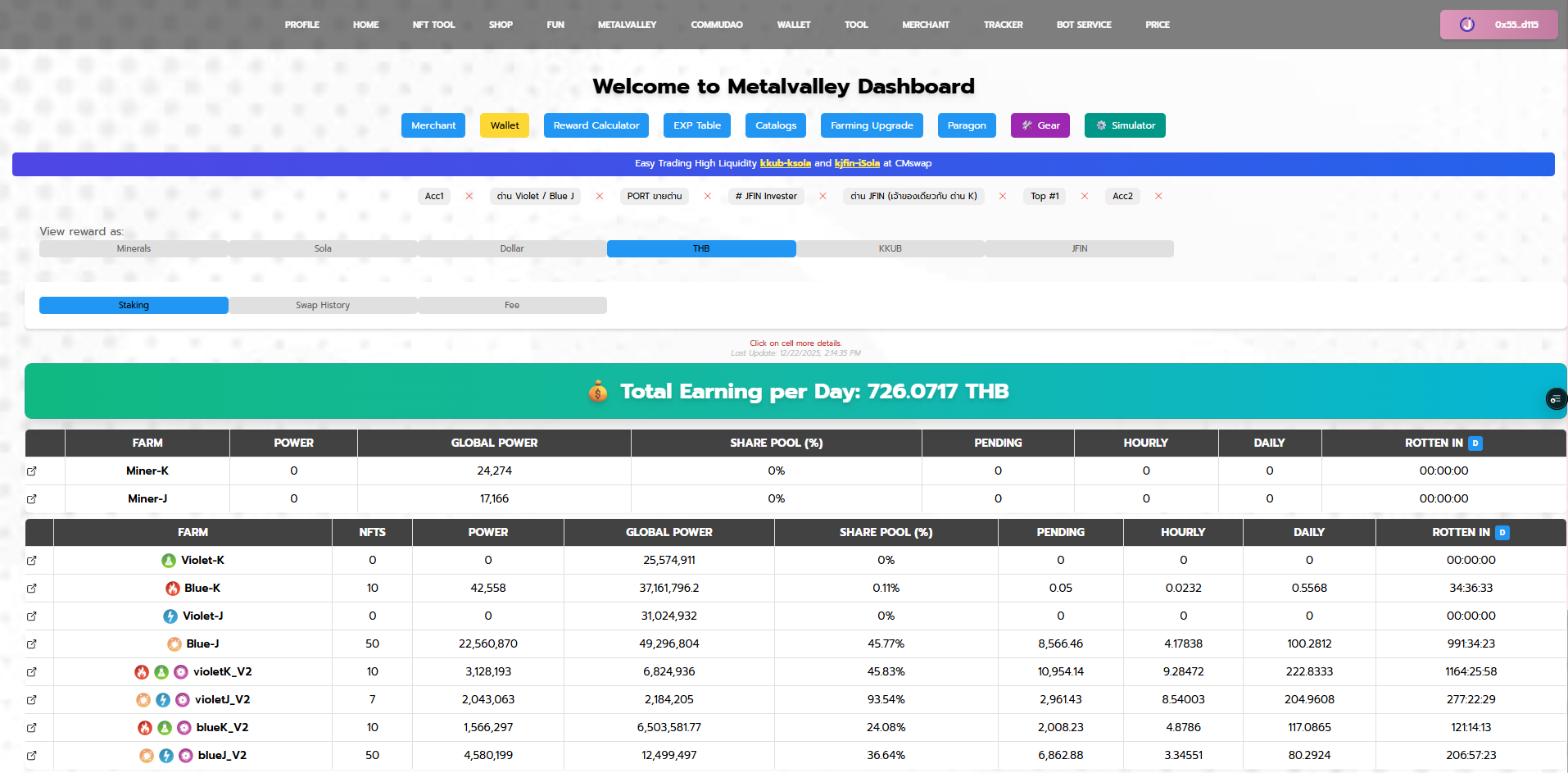Switch reward view to Minerals
The image size is (1568, 773).
[x=134, y=249]
